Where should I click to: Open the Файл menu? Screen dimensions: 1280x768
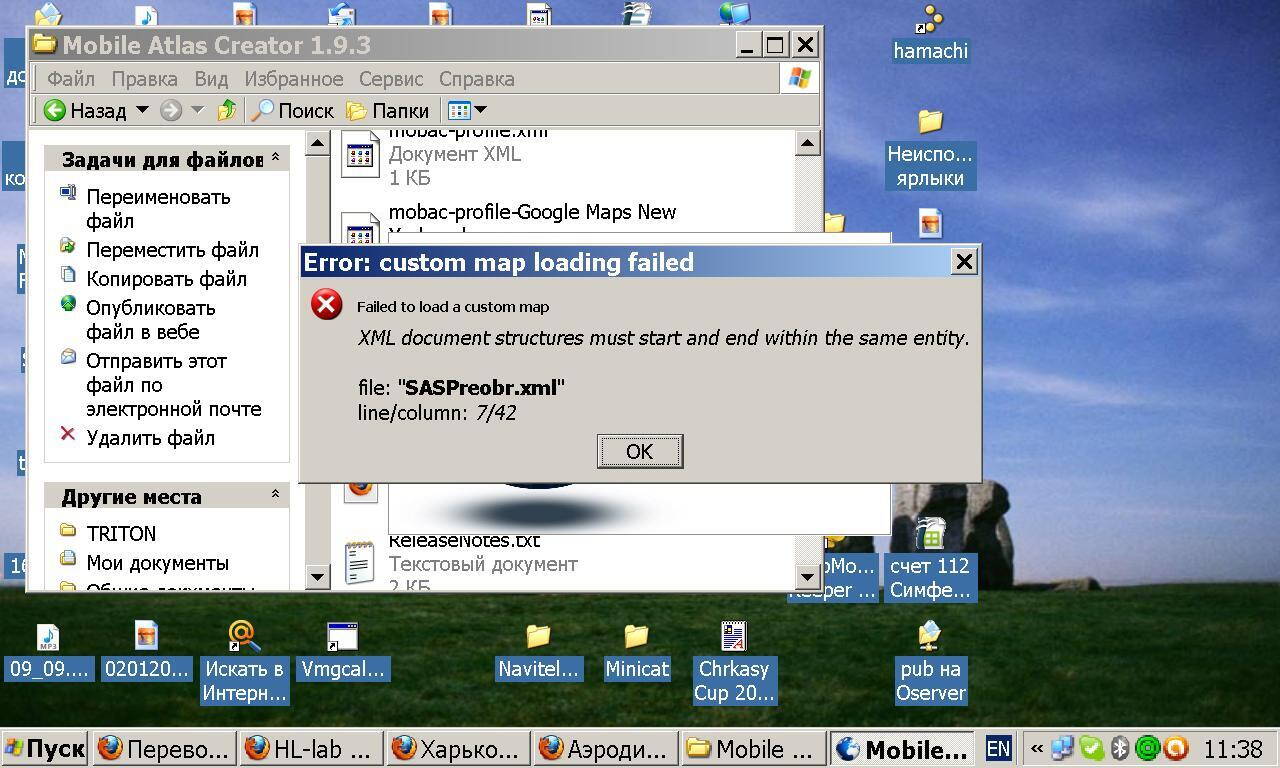[70, 78]
